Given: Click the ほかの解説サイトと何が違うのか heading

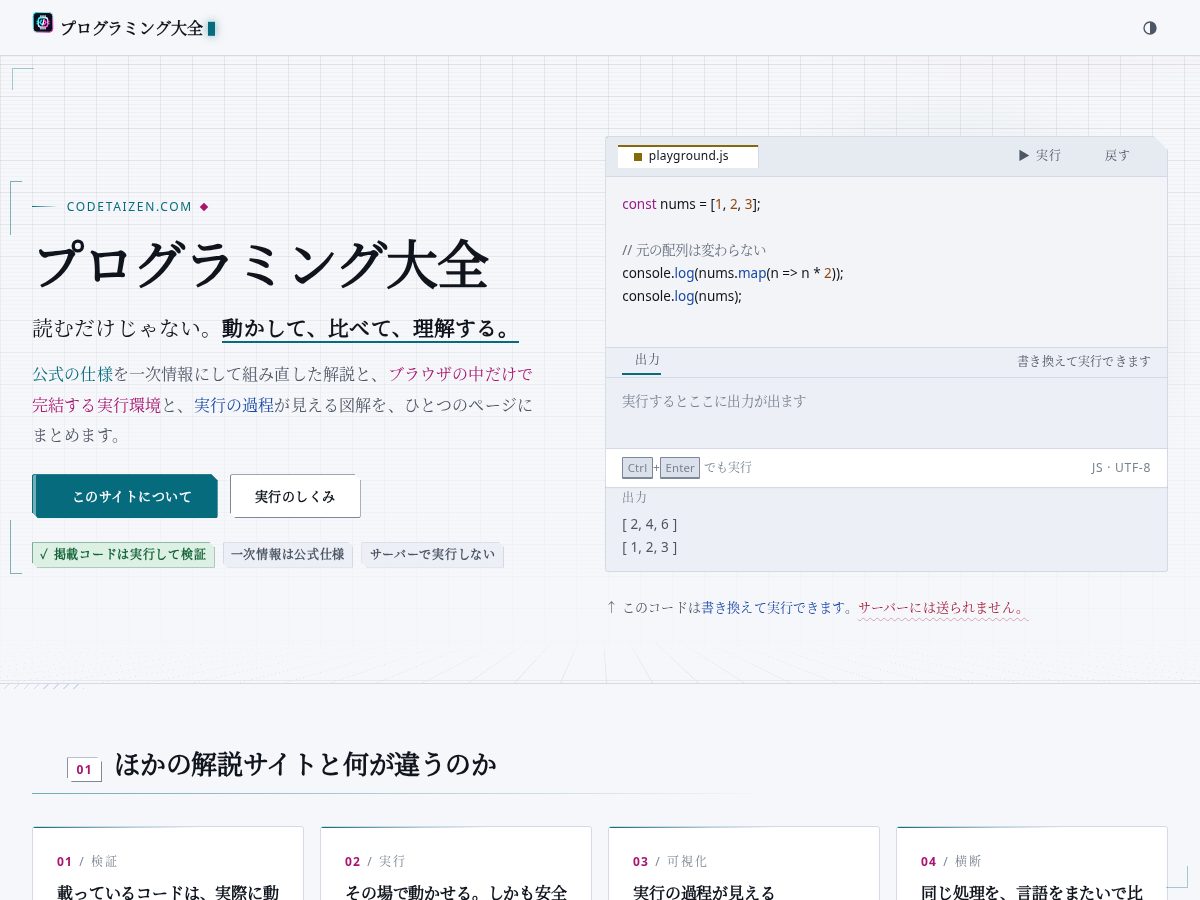Looking at the screenshot, I should [305, 765].
